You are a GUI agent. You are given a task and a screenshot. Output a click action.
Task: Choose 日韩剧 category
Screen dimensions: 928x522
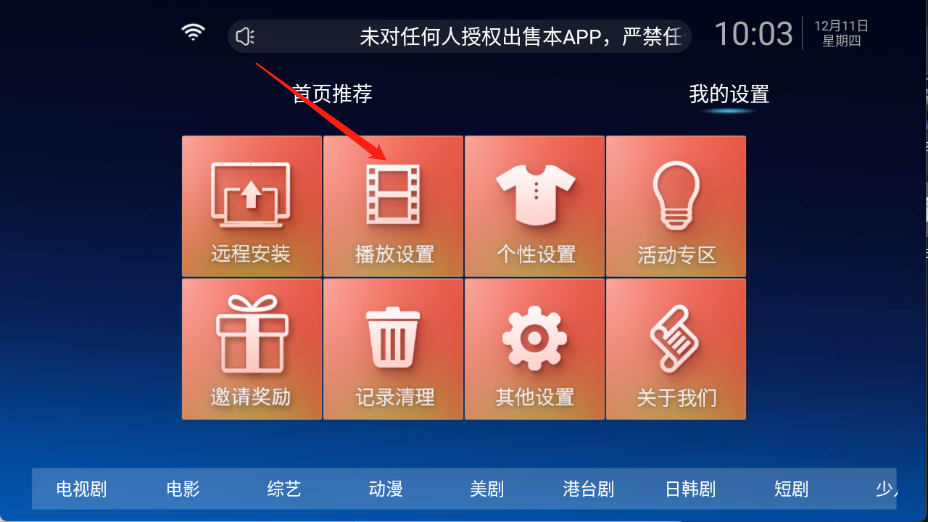tap(690, 489)
